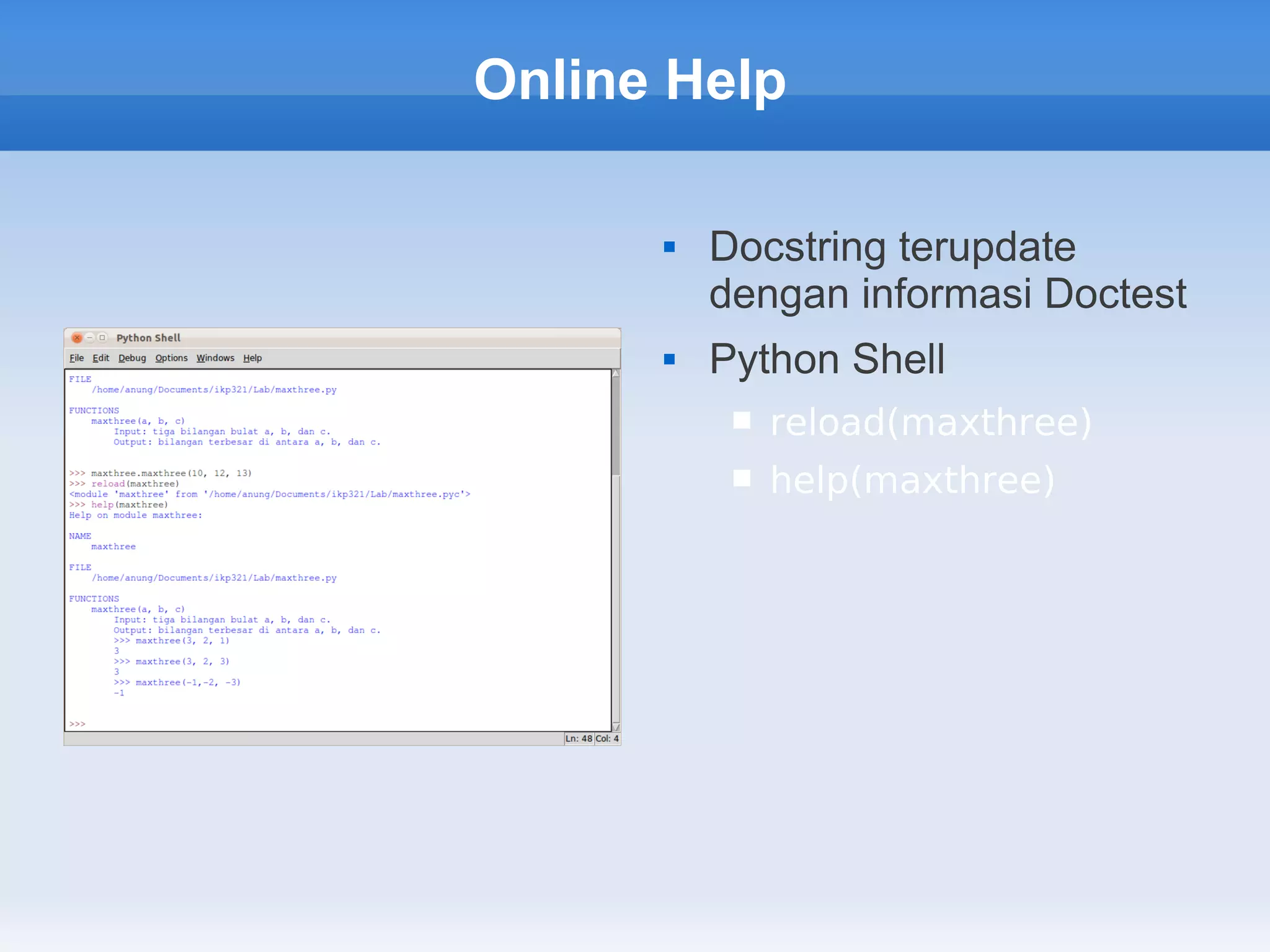Click the 'Help on module maxthree:' line
Screen dimensions: 1270x952
[x=136, y=516]
